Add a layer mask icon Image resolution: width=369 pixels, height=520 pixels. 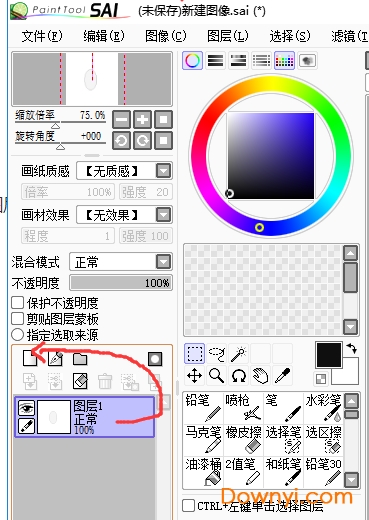pyautogui.click(x=155, y=359)
